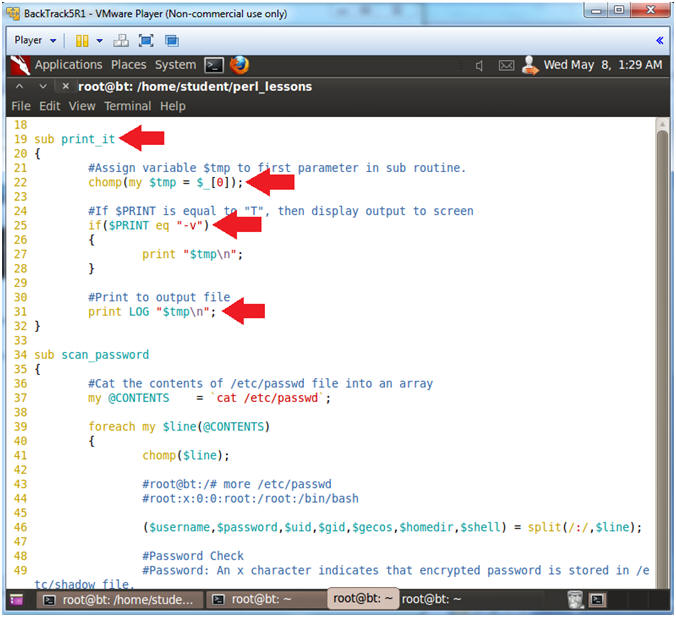Open the terminal Help menu
This screenshot has width=676, height=617.
[x=173, y=106]
